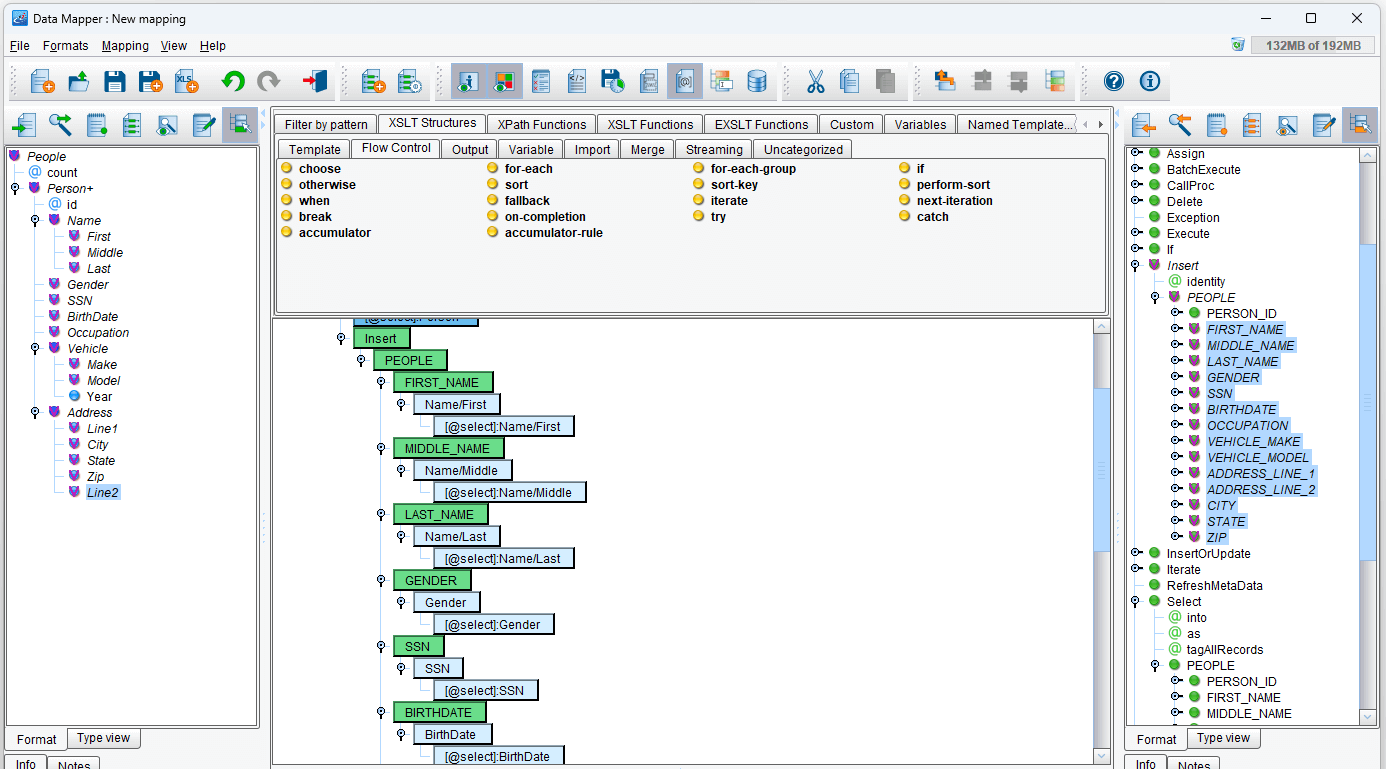Collapse the Vehicle node in source tree
Screen dimensions: 1386x769
pyautogui.click(x=35, y=348)
